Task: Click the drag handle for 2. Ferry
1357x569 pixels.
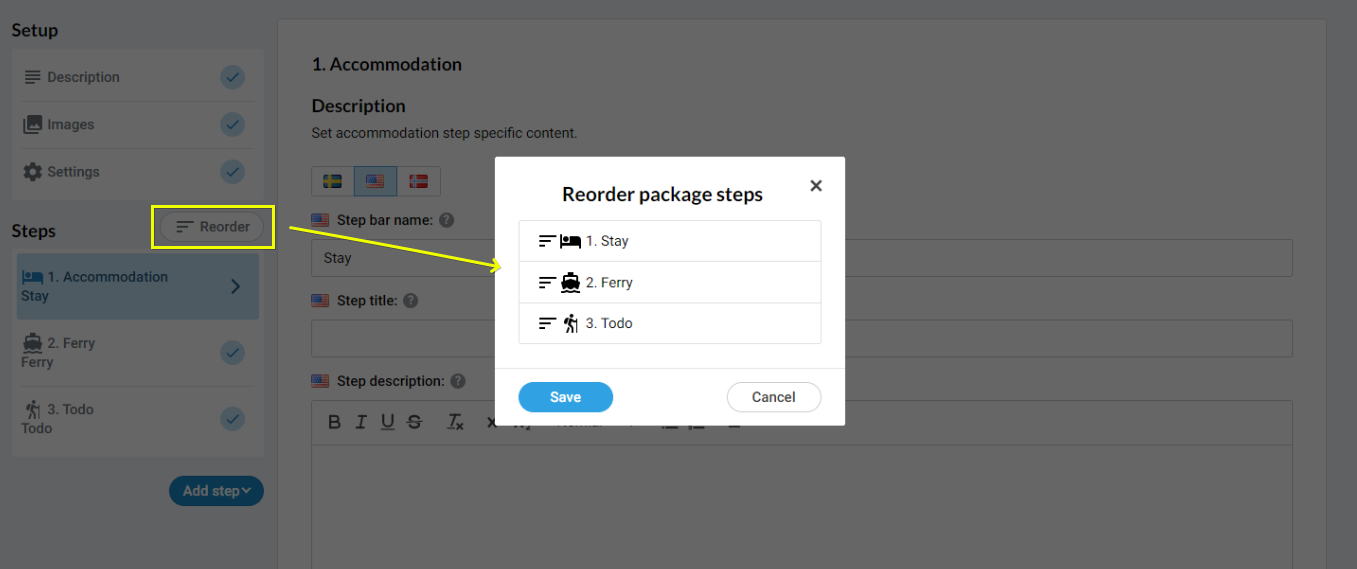Action: pos(547,283)
